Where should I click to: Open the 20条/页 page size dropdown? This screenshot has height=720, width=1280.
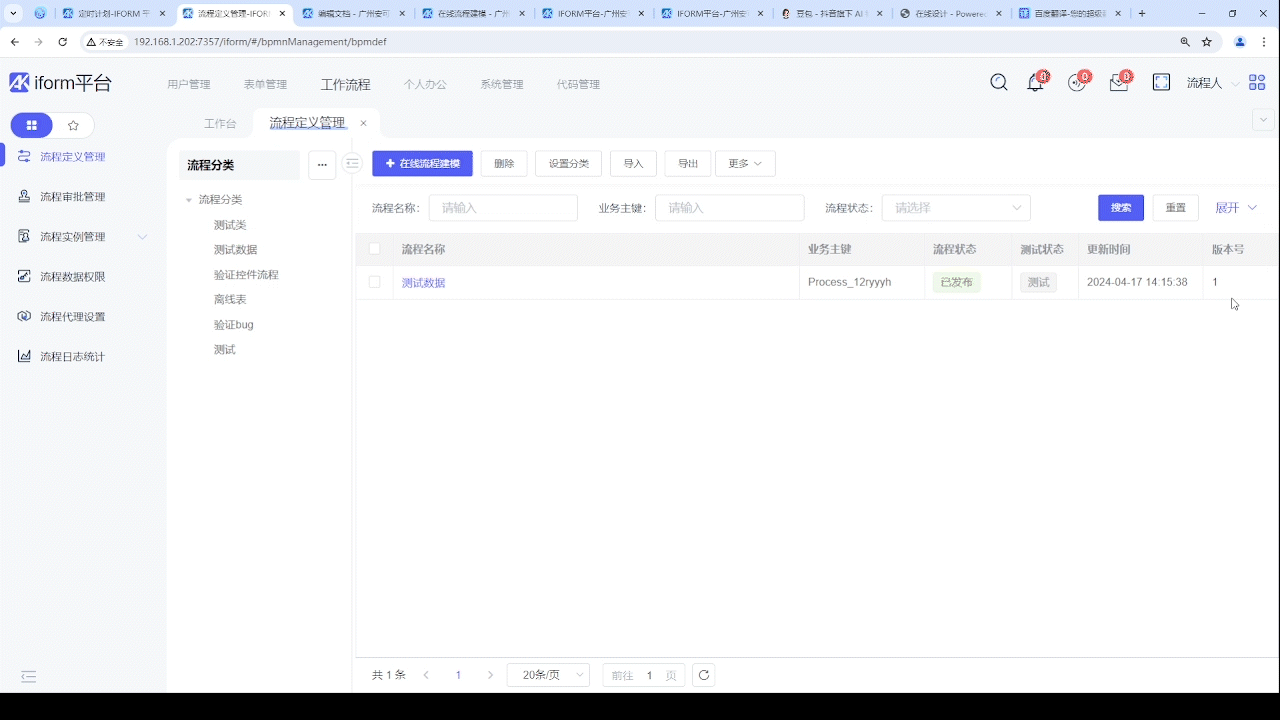click(548, 675)
